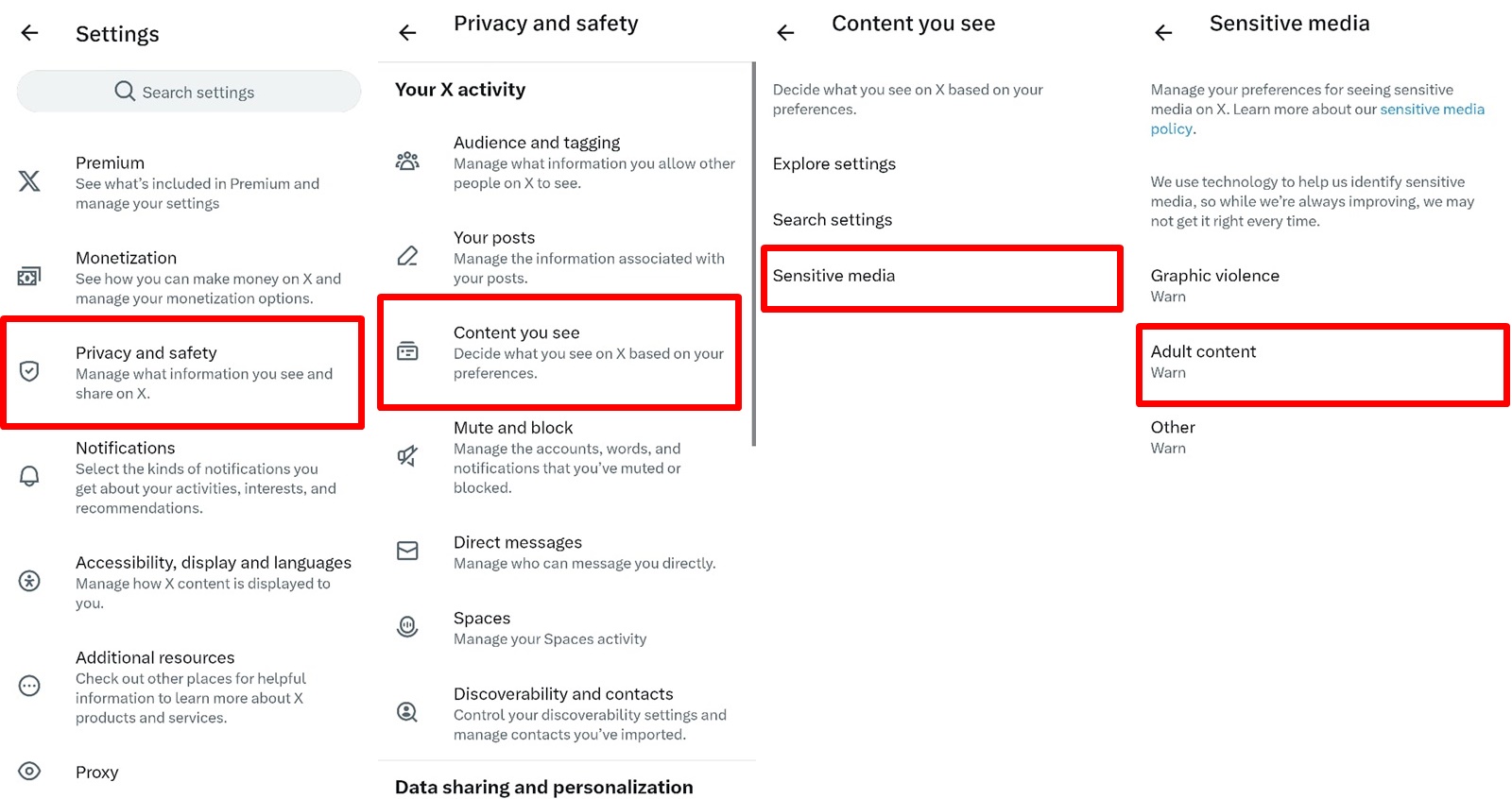
Task: Click the Discoverability and contacts icon
Action: coord(406,711)
